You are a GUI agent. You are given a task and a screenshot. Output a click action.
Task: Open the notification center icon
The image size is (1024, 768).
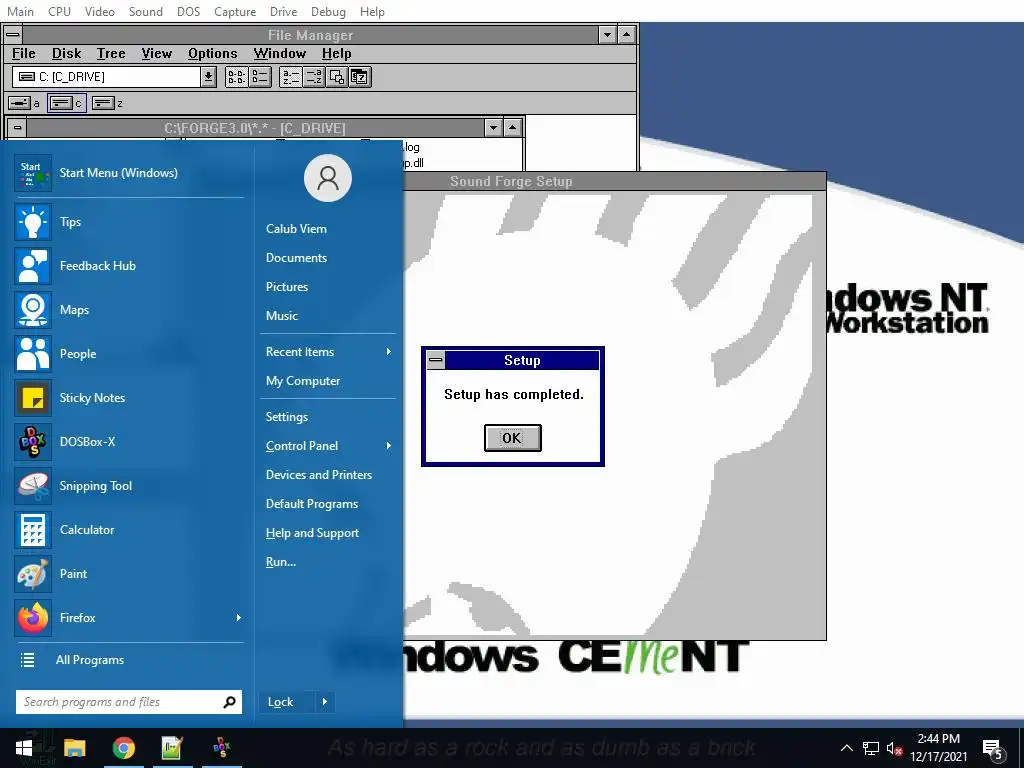click(x=992, y=749)
